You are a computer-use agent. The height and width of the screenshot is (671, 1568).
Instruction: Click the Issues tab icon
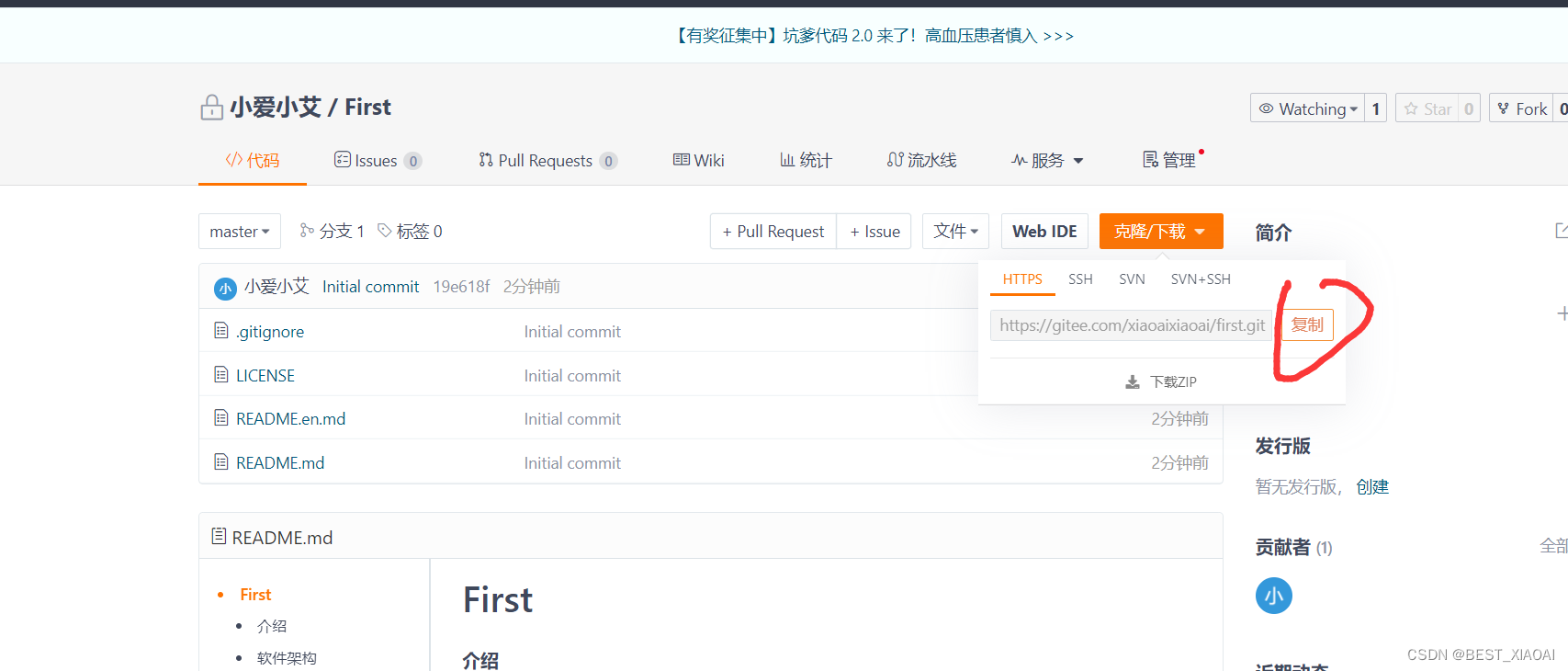342,159
